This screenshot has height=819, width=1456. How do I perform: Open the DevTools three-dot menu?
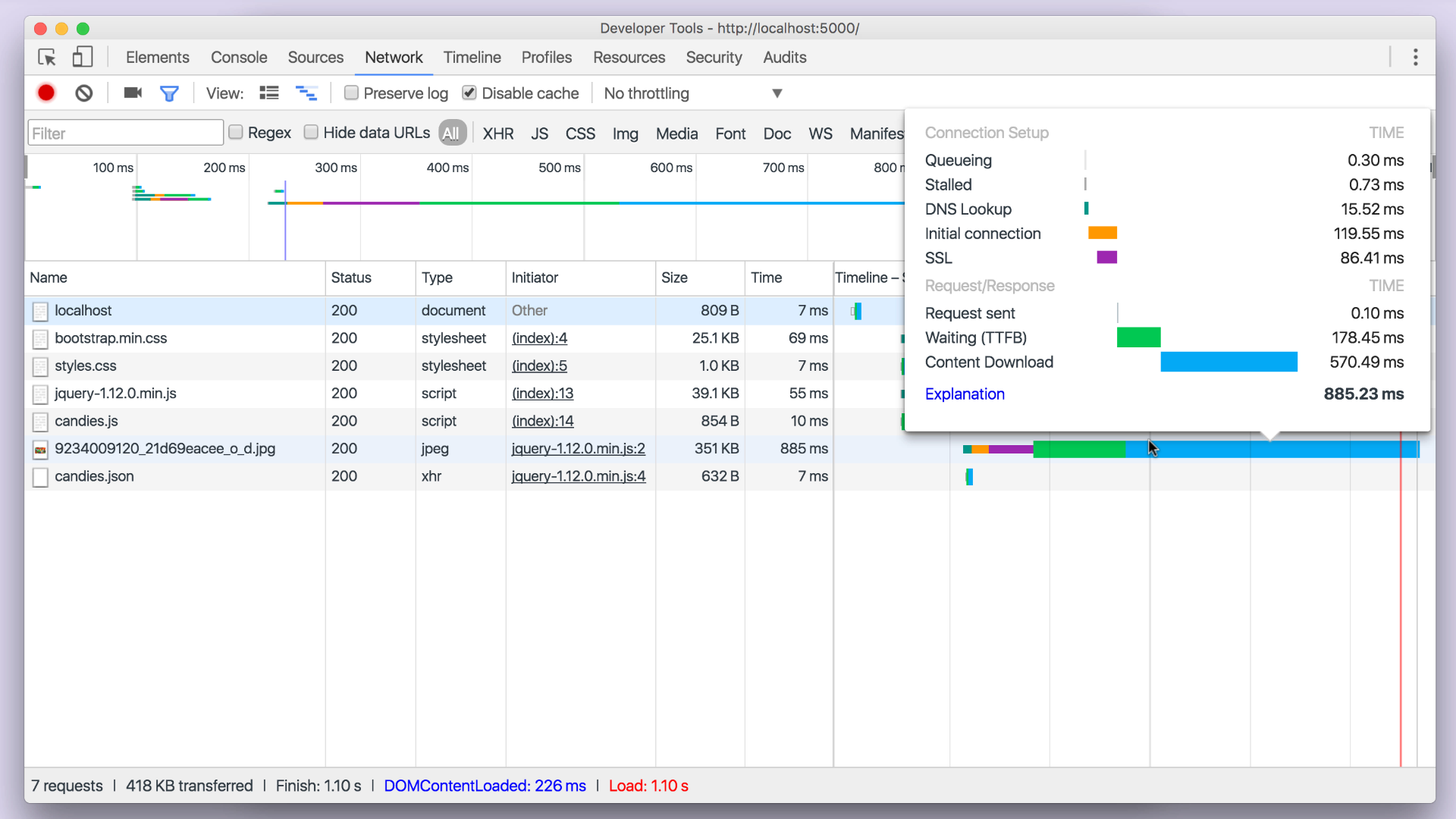pyautogui.click(x=1415, y=58)
